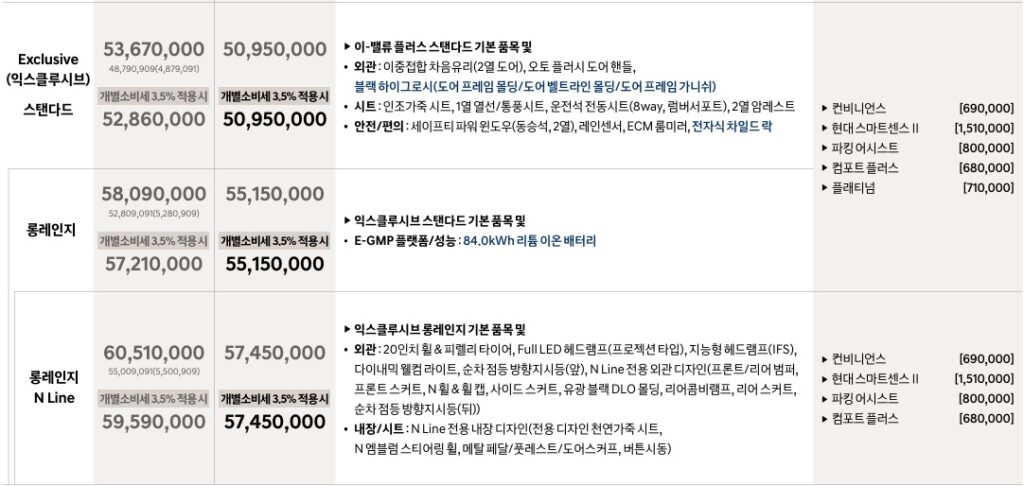Click the bold 57,450,000 N Line price

pos(275,422)
